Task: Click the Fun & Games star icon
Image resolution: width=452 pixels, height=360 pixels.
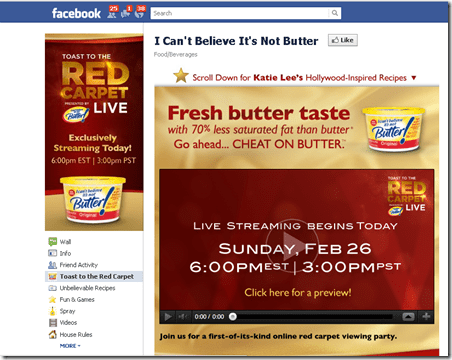Action: pyautogui.click(x=52, y=299)
